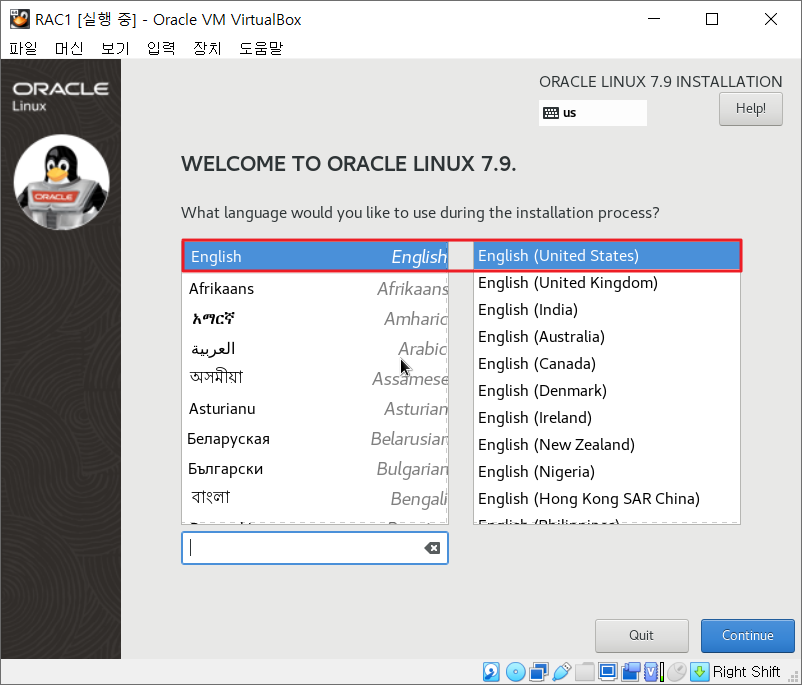This screenshot has width=802, height=685.
Task: Click the Continue button
Action: (747, 635)
